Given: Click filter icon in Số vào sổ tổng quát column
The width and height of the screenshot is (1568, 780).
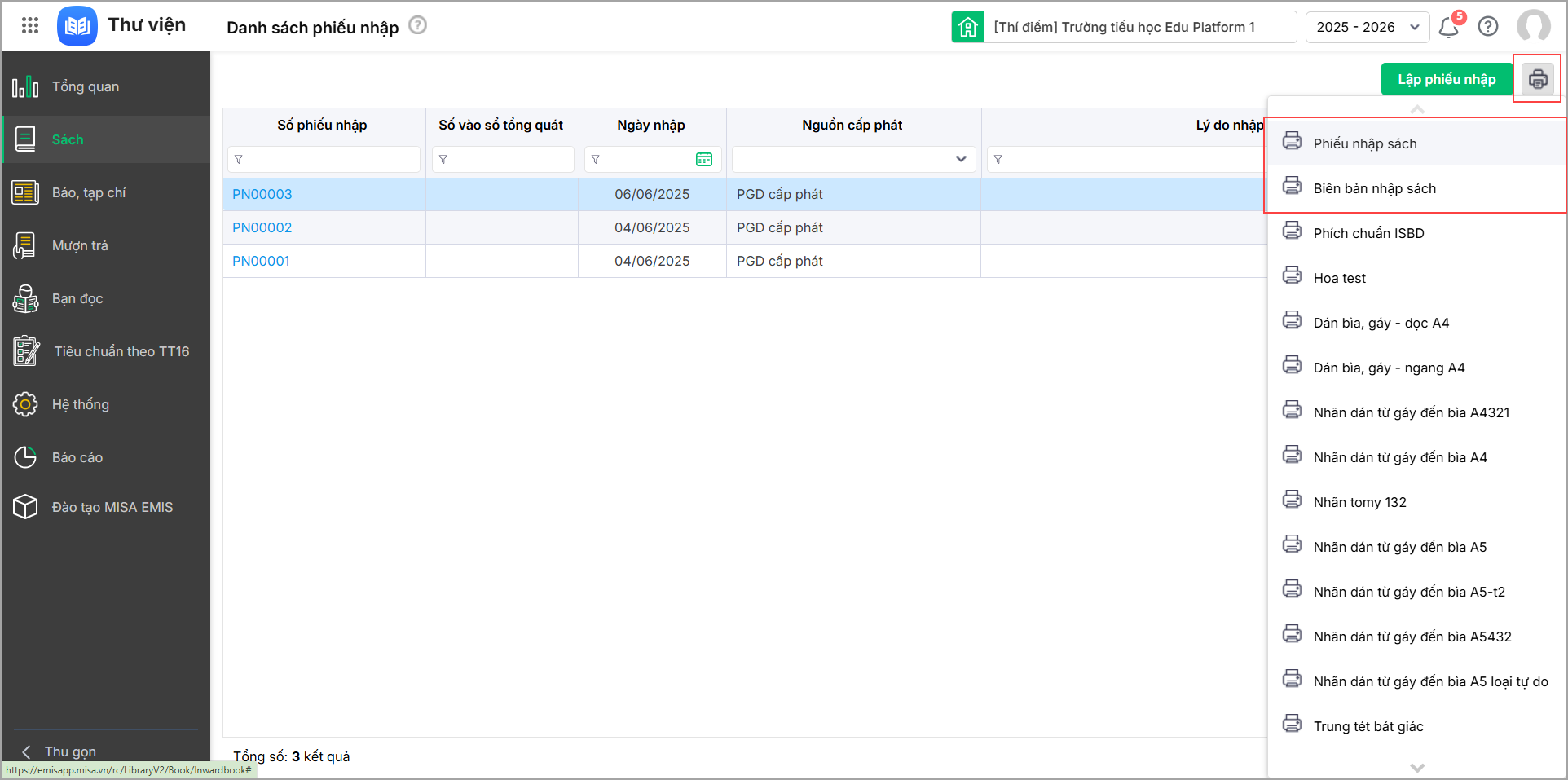Looking at the screenshot, I should coord(443,160).
